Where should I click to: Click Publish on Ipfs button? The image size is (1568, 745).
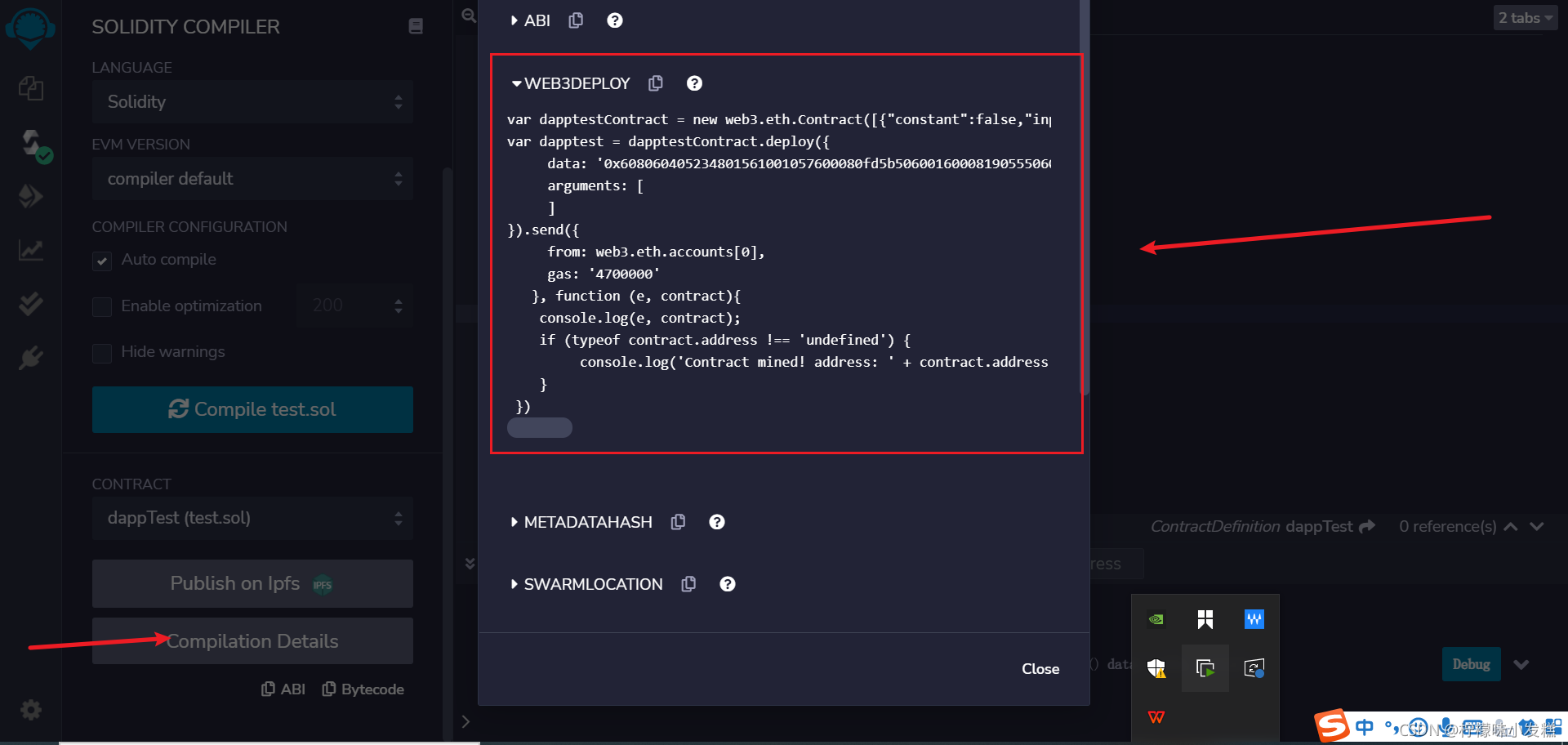coord(252,583)
